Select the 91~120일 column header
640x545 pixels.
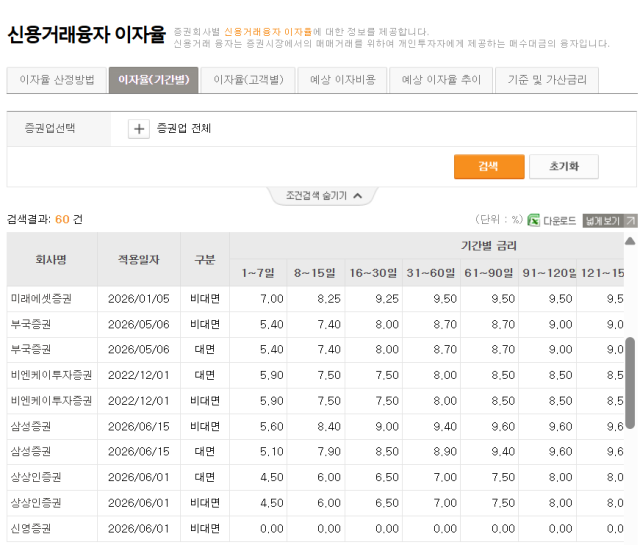coord(547,273)
